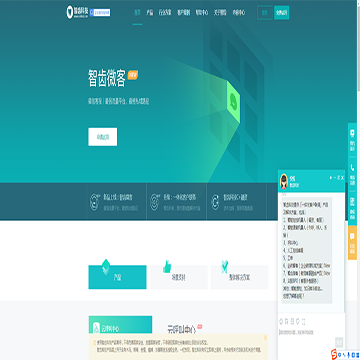
Task: Click the welcome message bubble in chat
Action: coord(307,251)
